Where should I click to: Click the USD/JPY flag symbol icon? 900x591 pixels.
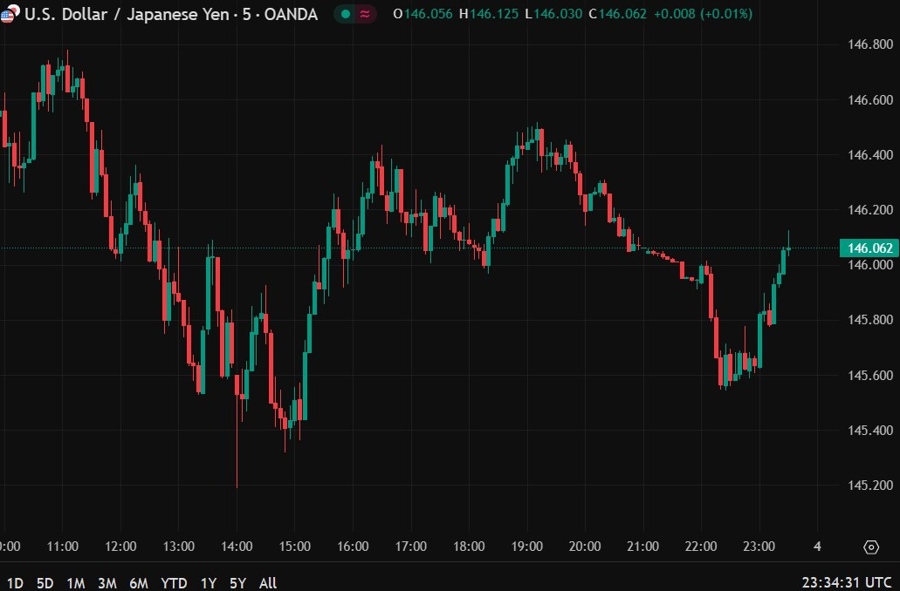coord(8,15)
